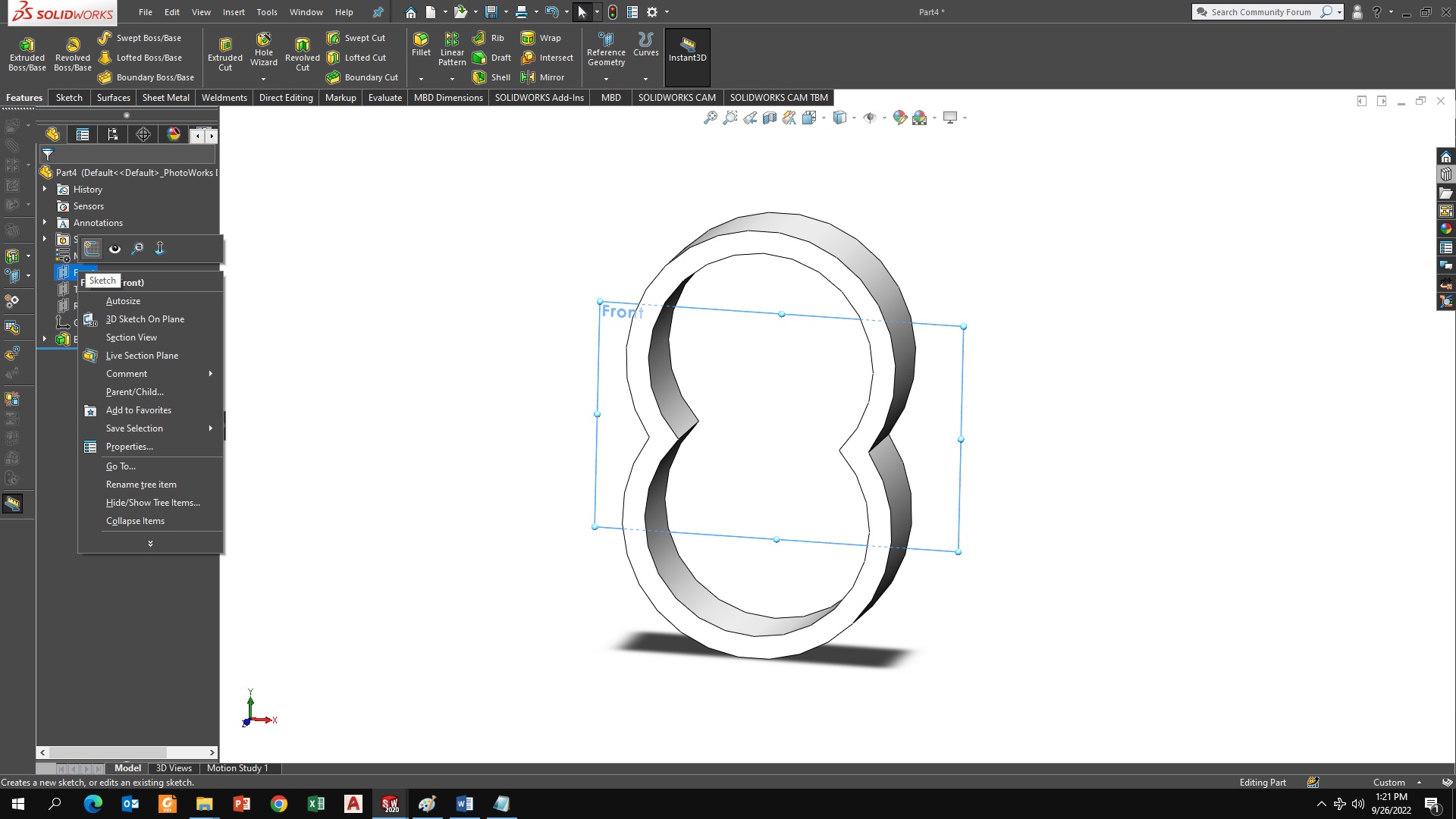Toggle plane visibility with eye icon
This screenshot has width=1456, height=819.
(115, 248)
